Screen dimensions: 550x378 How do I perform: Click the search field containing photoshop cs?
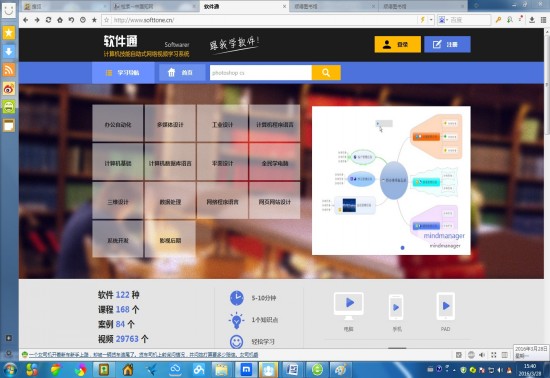click(x=261, y=73)
